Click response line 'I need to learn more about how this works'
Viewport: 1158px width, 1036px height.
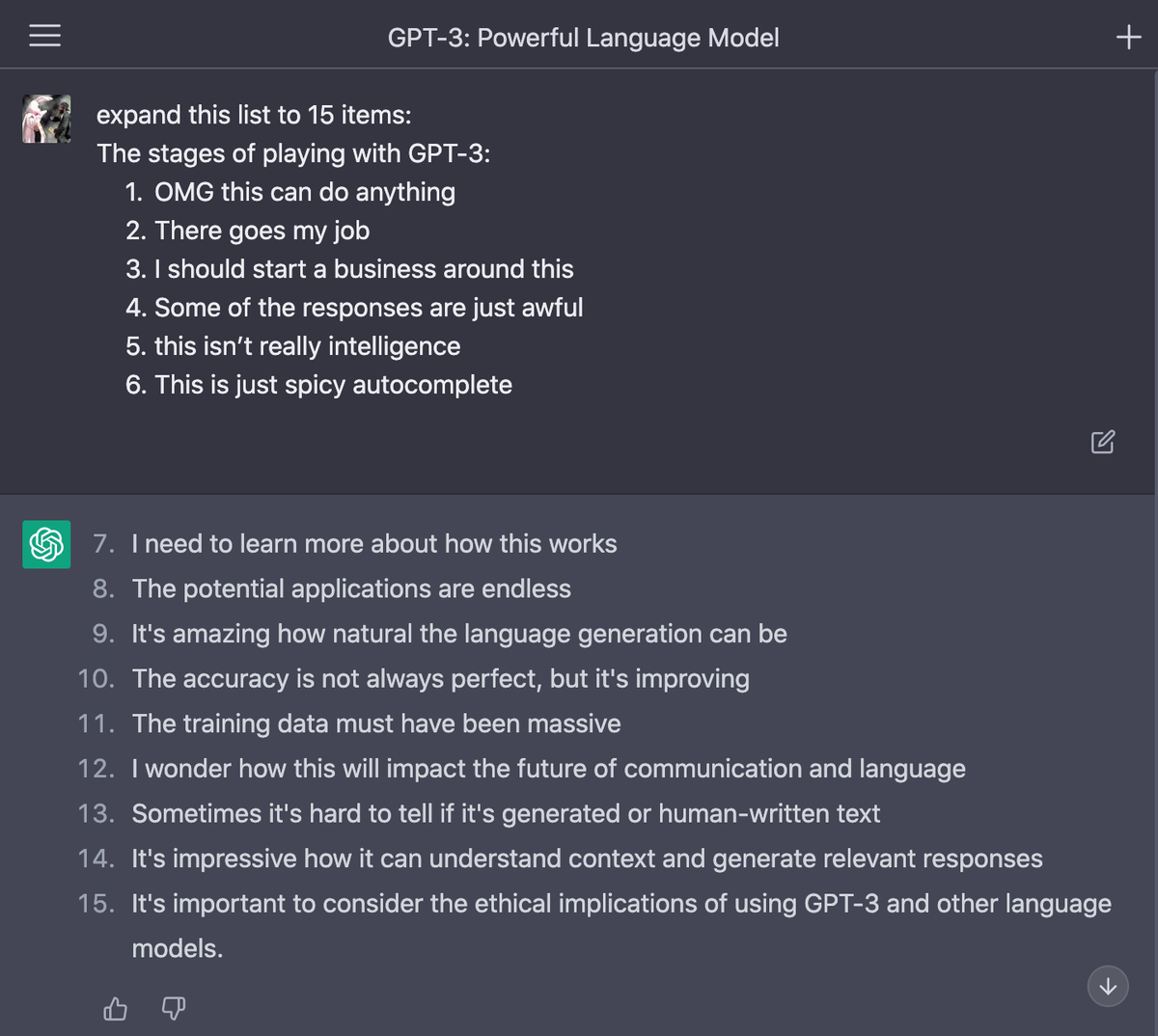point(374,544)
